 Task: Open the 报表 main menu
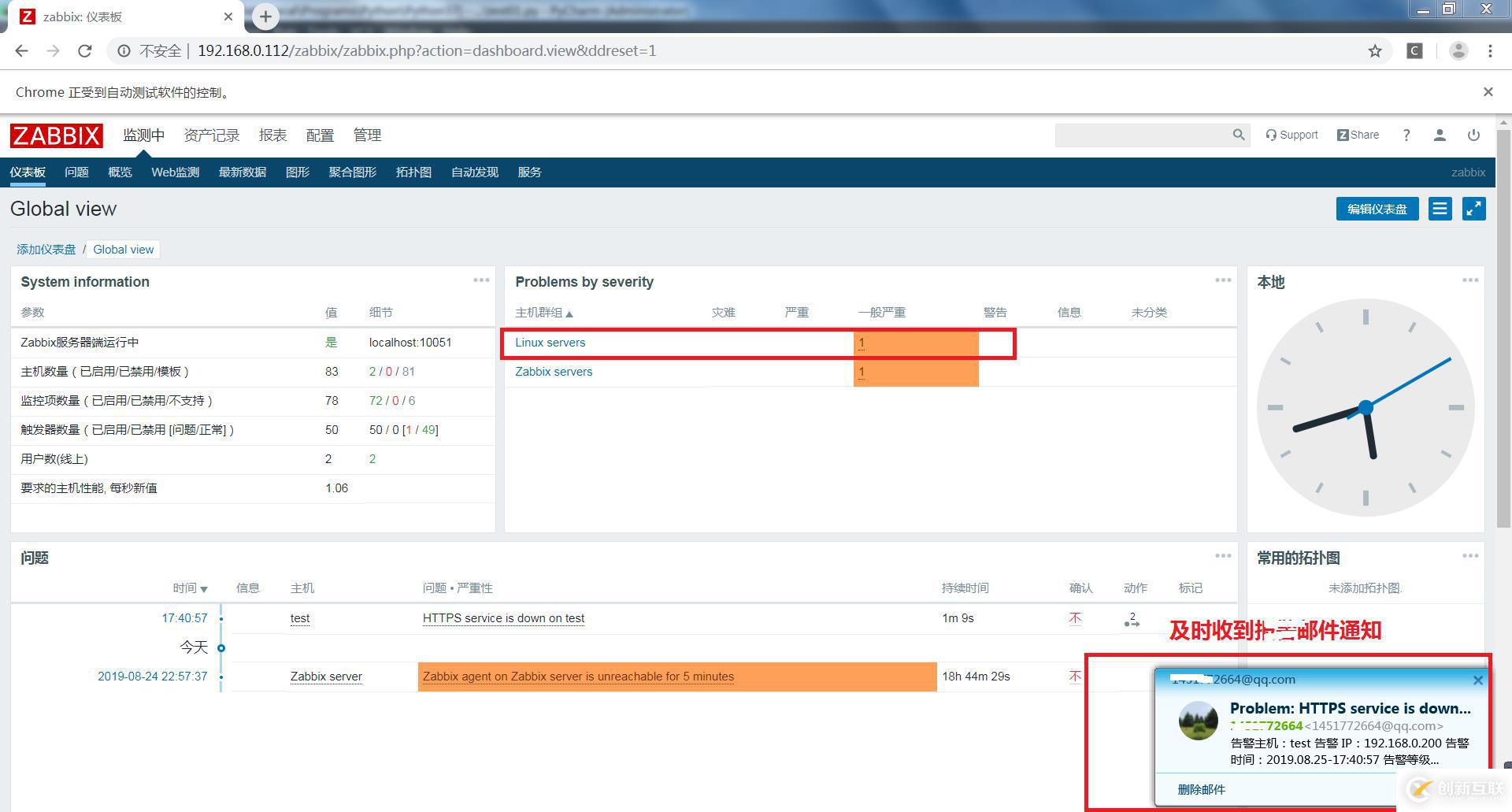272,135
